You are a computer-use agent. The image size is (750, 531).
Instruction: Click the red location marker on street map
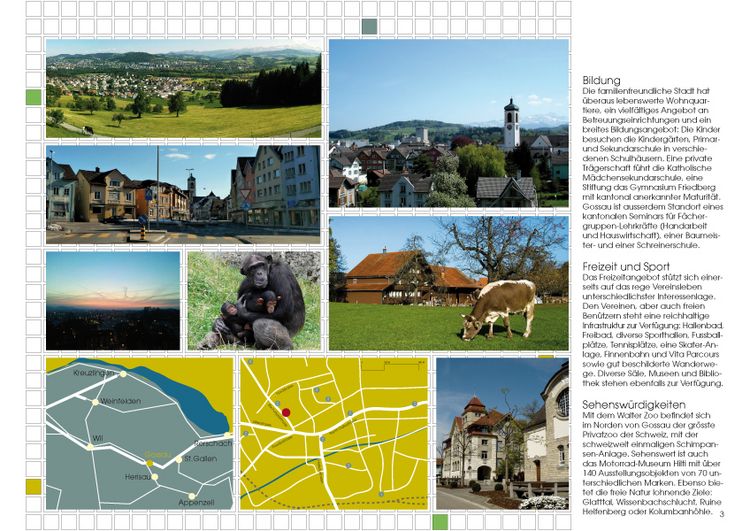pyautogui.click(x=286, y=412)
